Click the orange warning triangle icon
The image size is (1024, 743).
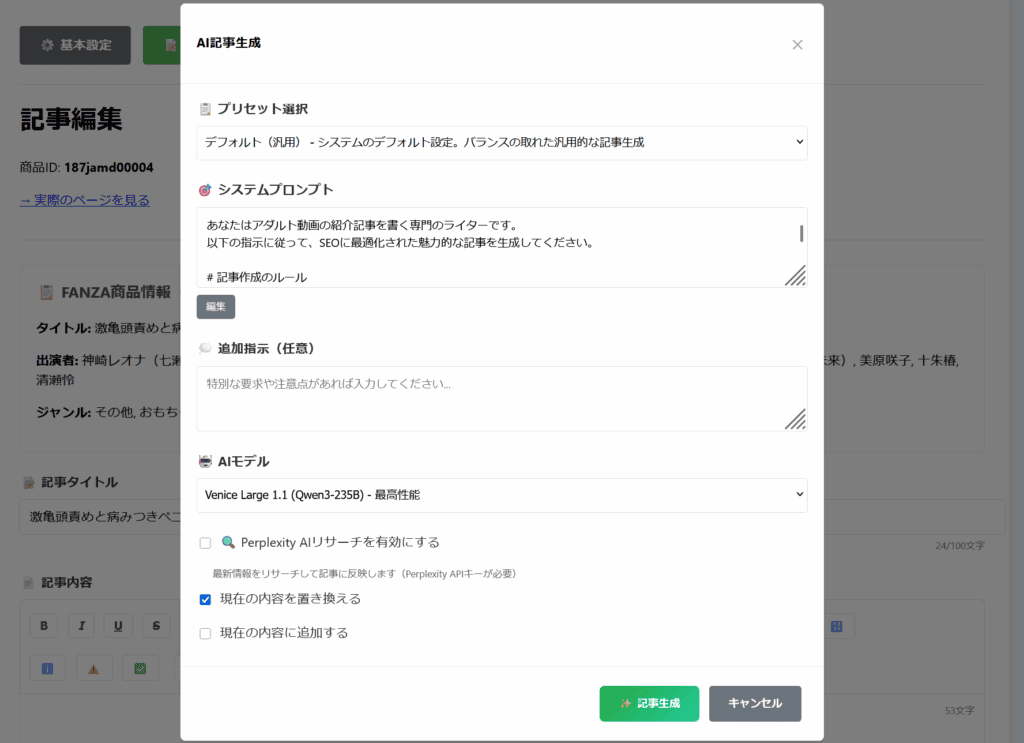(94, 668)
